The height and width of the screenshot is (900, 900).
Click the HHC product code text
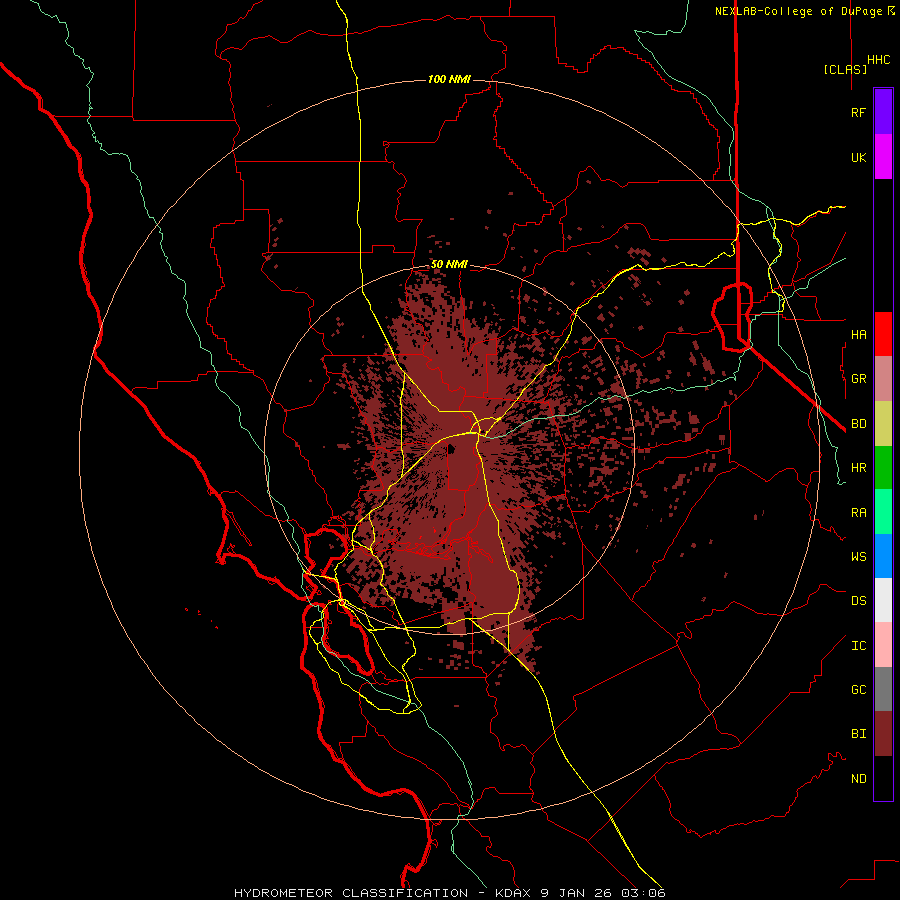click(878, 60)
